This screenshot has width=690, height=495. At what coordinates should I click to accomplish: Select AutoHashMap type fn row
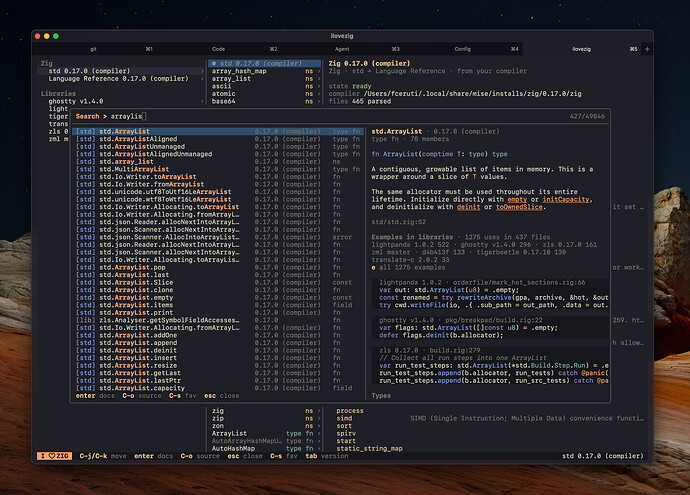(x=265, y=448)
